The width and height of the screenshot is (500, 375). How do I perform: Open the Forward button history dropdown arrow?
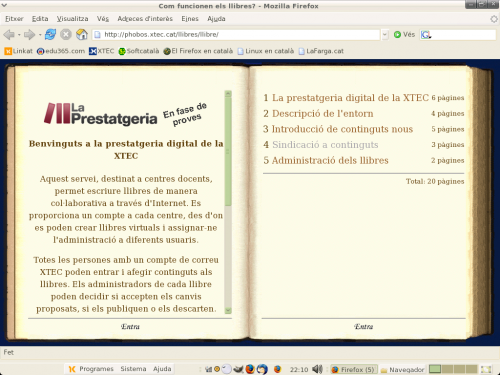(x=40, y=34)
